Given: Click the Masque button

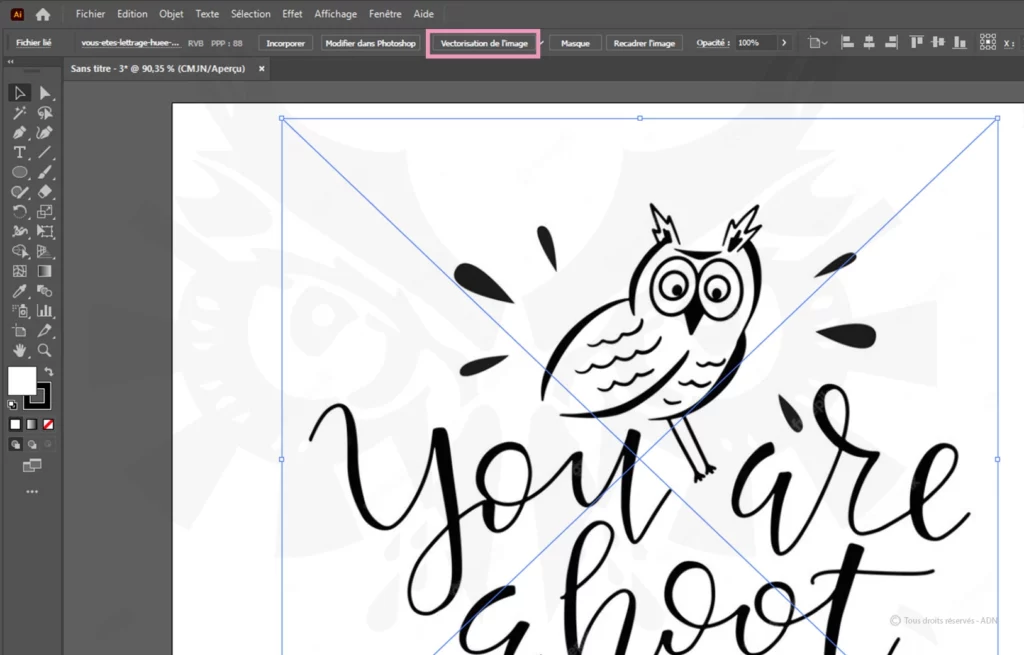Looking at the screenshot, I should click(575, 43).
